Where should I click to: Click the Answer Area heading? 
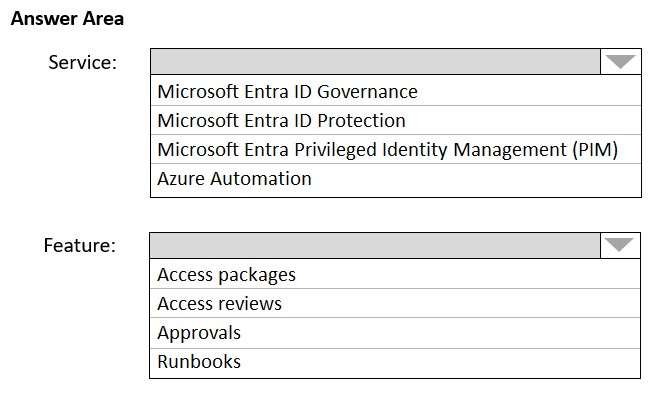(x=67, y=19)
